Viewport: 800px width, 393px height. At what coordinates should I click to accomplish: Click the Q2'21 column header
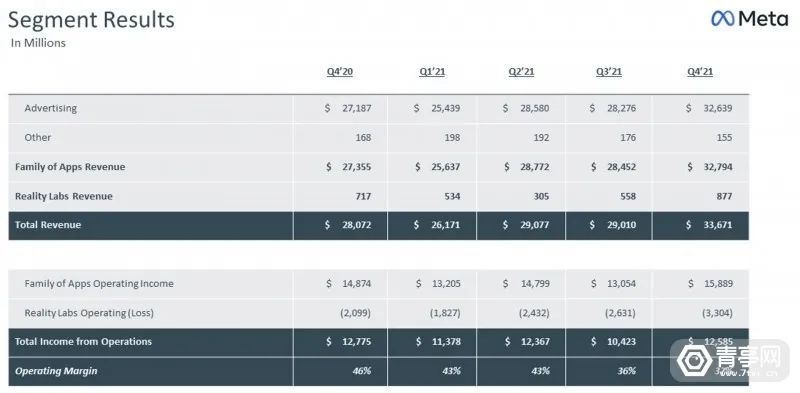pos(521,72)
